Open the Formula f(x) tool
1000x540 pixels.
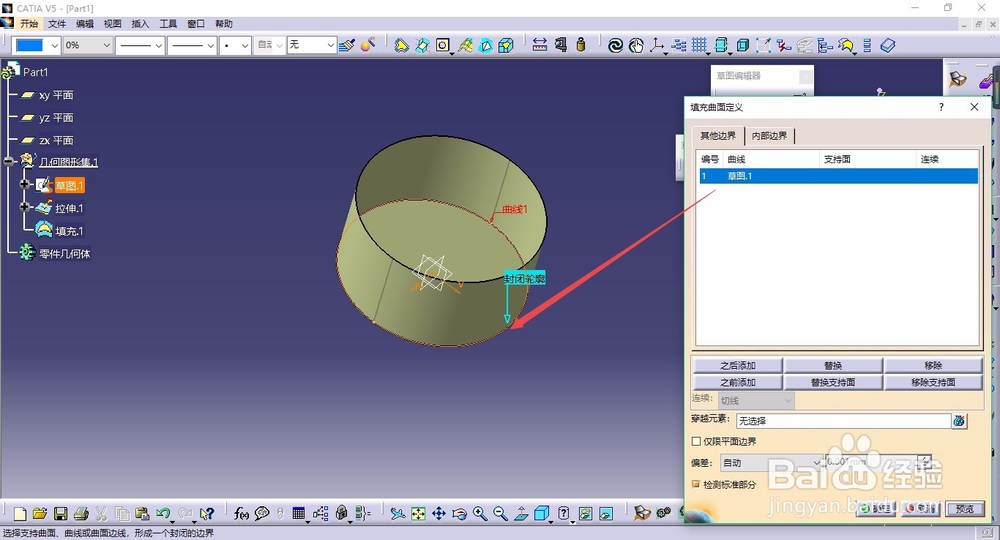[241, 513]
